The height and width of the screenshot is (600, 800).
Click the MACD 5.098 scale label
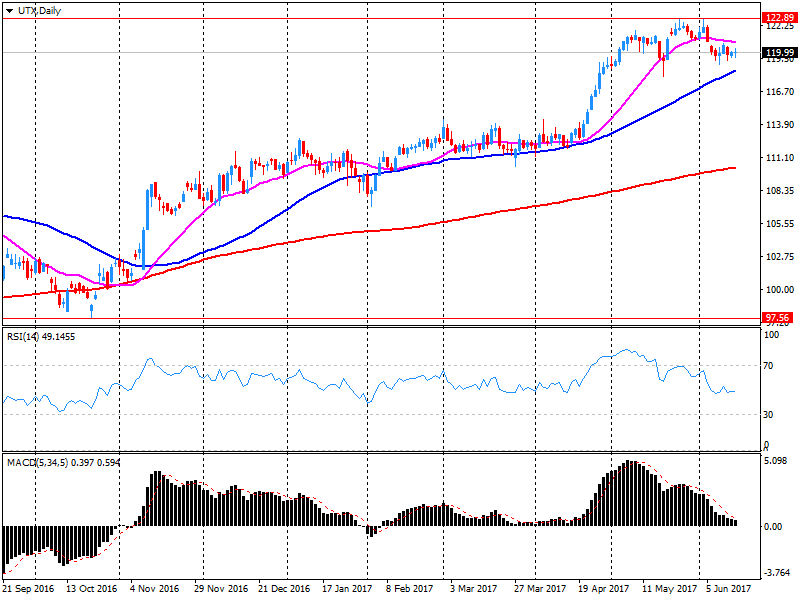click(777, 461)
